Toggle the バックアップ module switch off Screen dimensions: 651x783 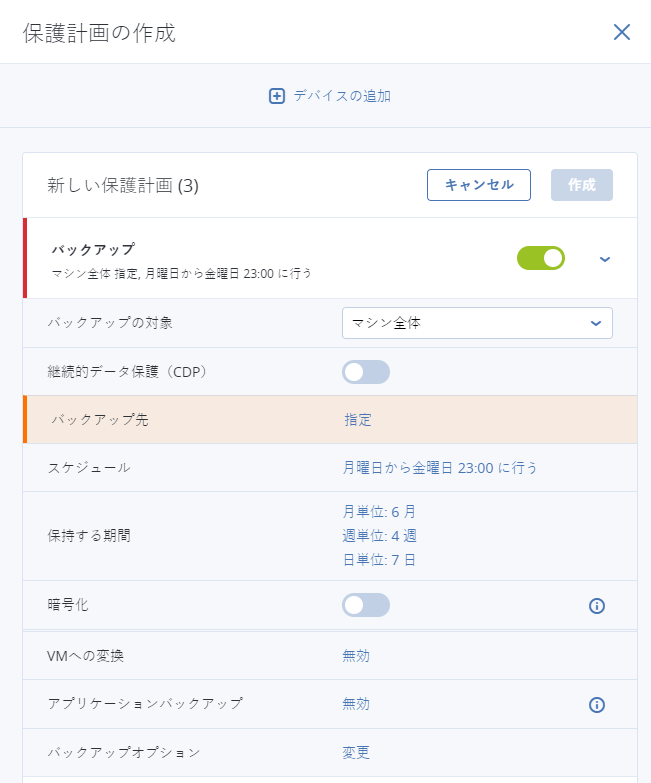pos(541,258)
